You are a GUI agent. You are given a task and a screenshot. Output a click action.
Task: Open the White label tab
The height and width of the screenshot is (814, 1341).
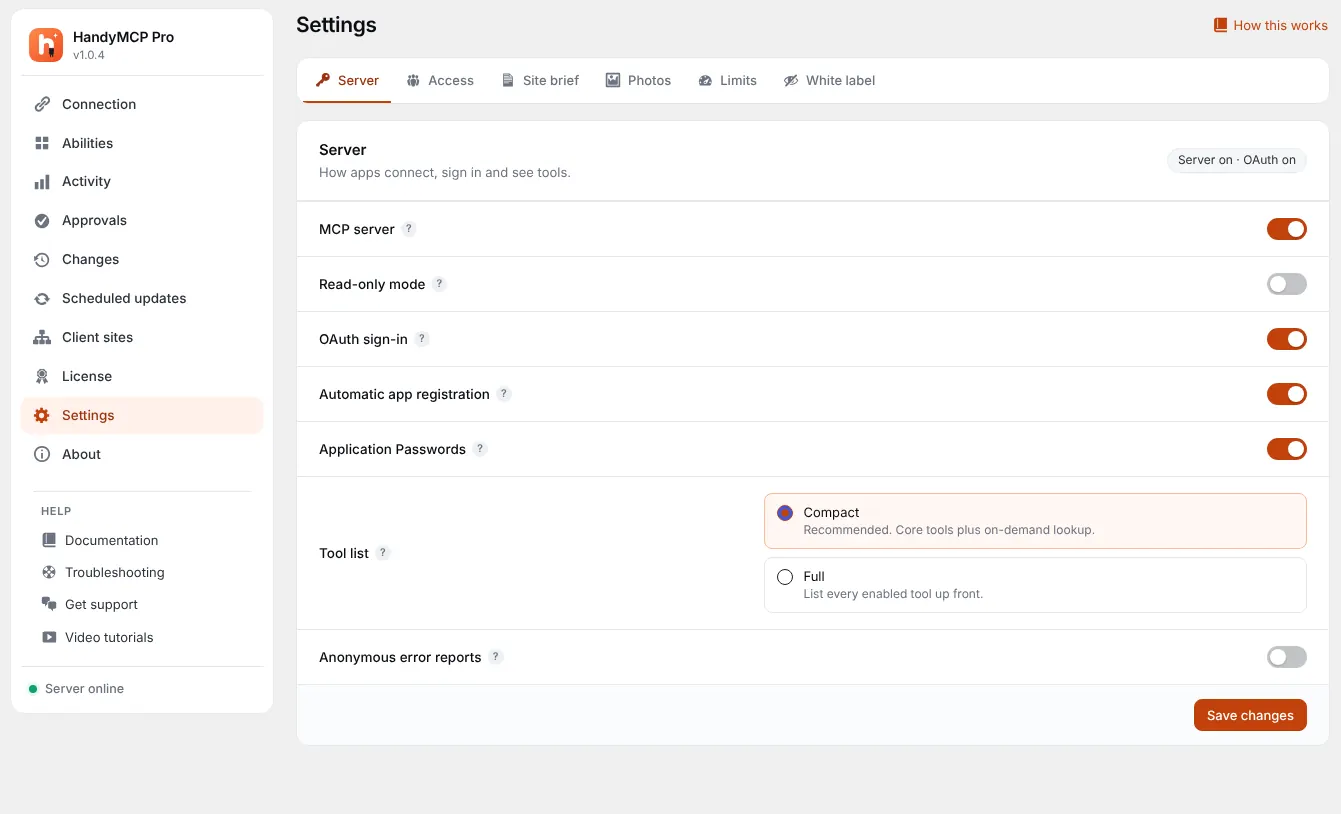(x=829, y=80)
